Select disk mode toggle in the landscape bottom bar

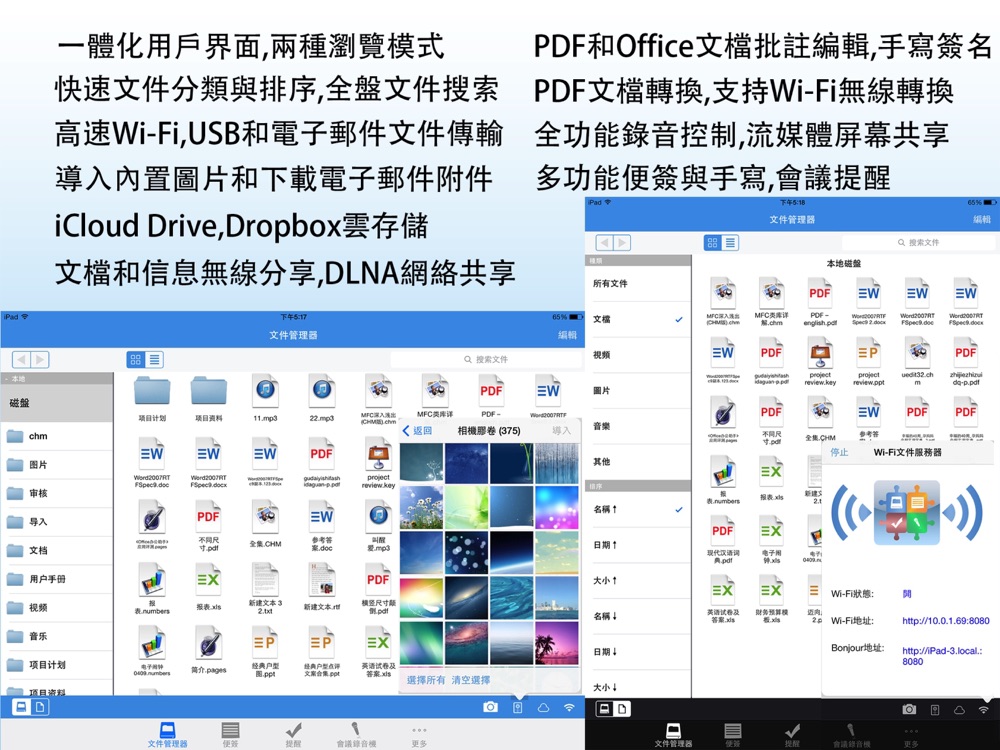click(21, 707)
